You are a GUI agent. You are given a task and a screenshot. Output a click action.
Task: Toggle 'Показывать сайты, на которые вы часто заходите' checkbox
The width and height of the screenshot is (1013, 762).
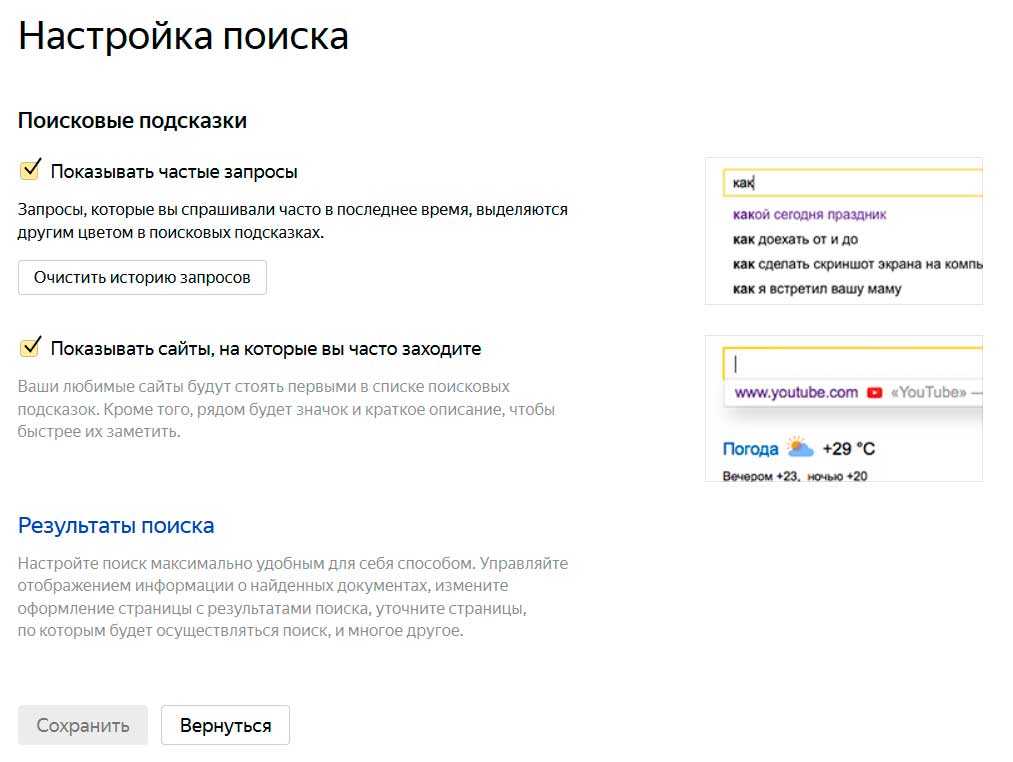pyautogui.click(x=30, y=347)
